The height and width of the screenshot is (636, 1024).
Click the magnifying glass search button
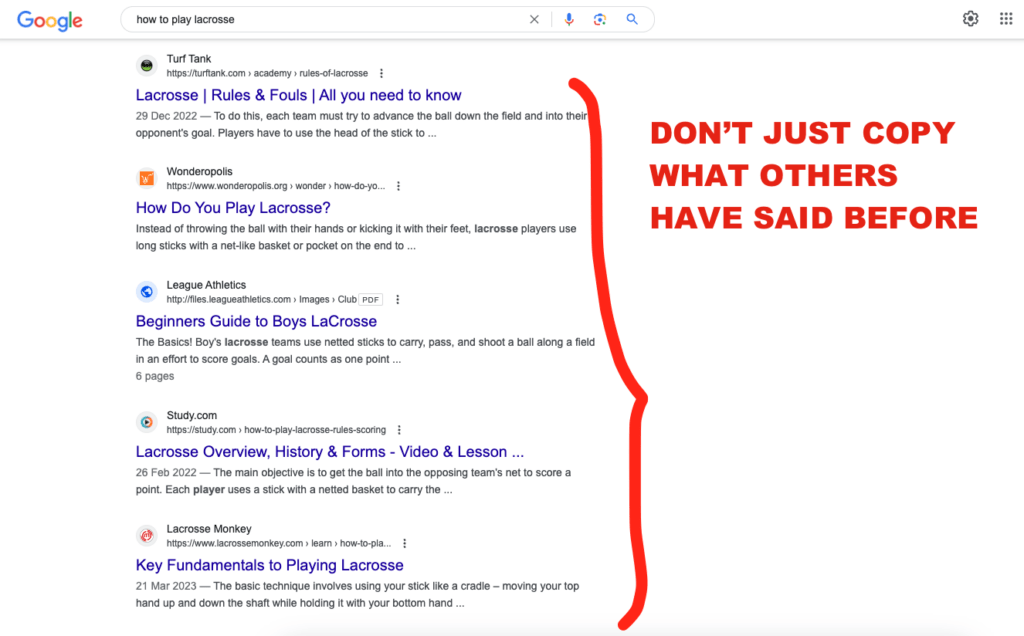point(632,20)
